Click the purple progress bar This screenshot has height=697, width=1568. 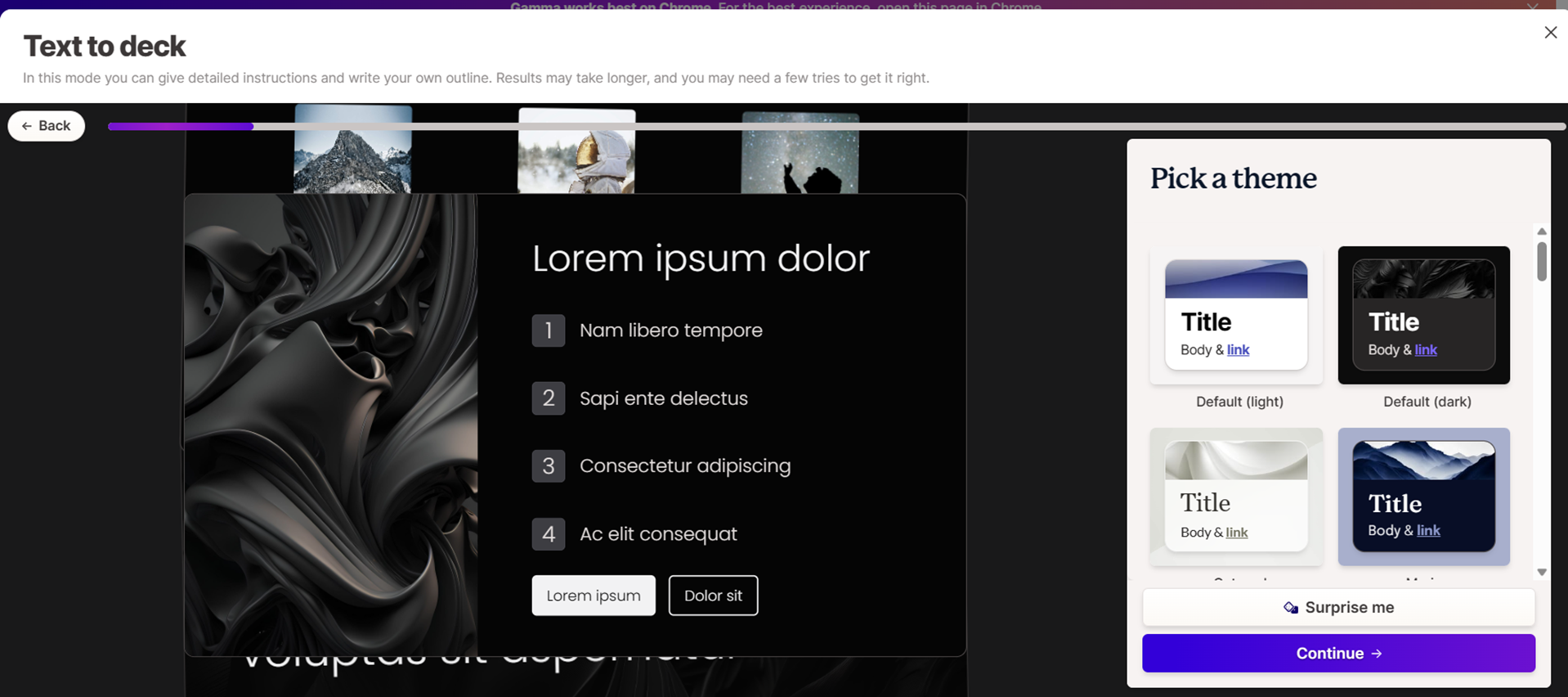pyautogui.click(x=181, y=126)
